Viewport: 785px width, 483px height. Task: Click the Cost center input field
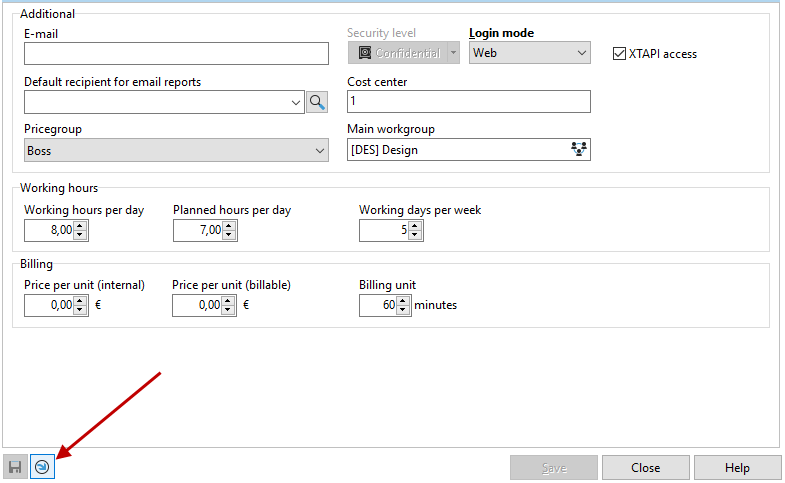(x=468, y=102)
